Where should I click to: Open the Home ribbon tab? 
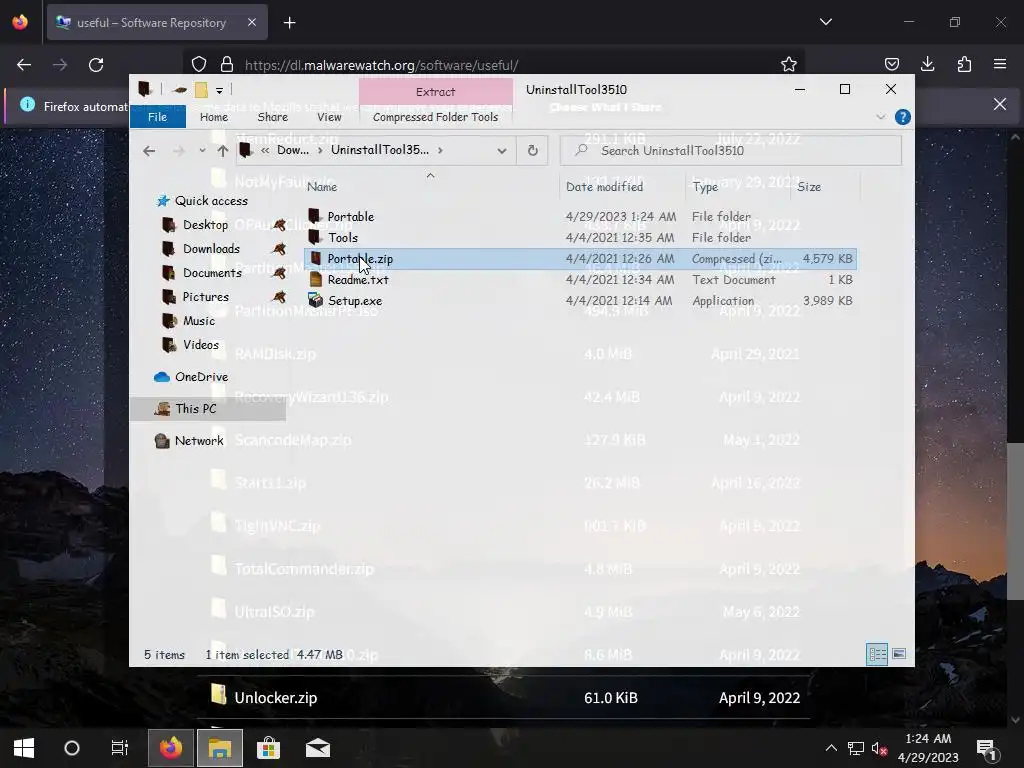tap(214, 117)
